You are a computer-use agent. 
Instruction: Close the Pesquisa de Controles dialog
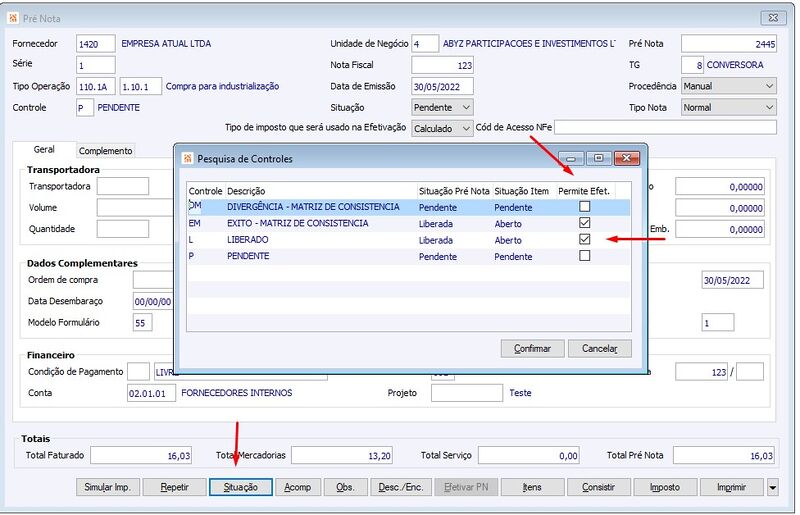tap(627, 159)
